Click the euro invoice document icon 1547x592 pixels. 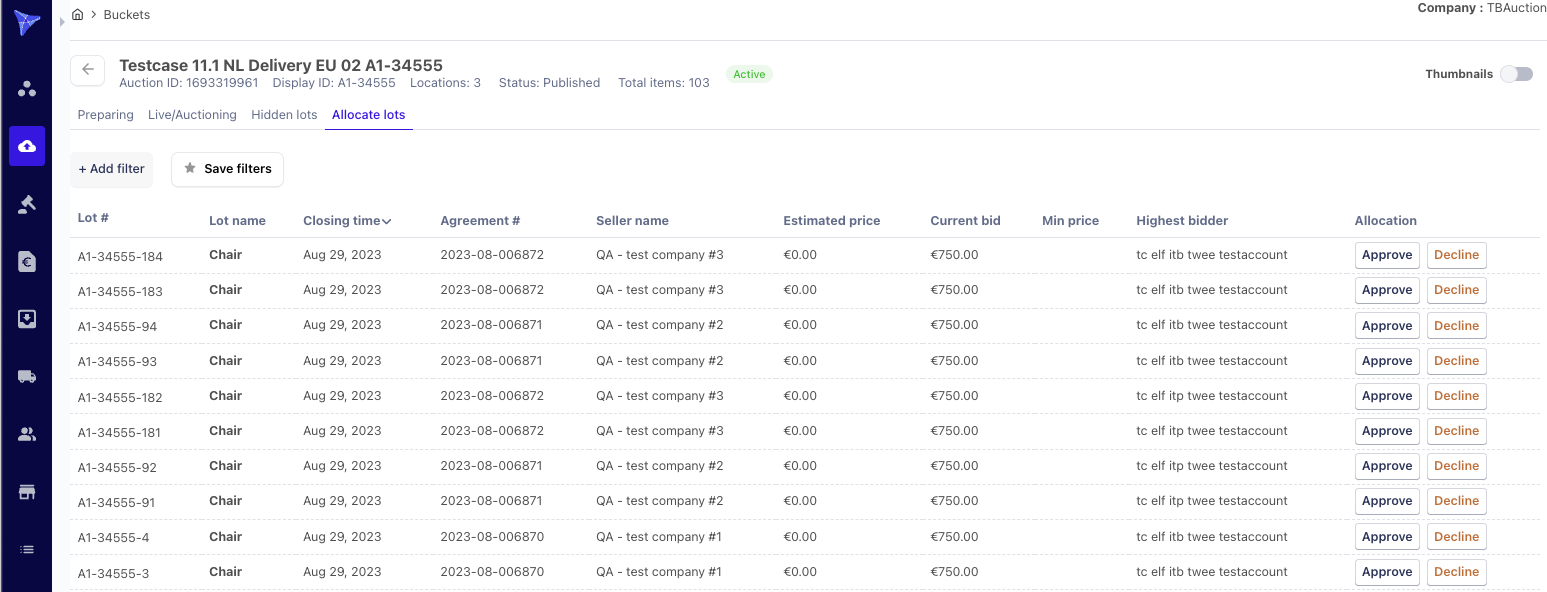point(27,261)
